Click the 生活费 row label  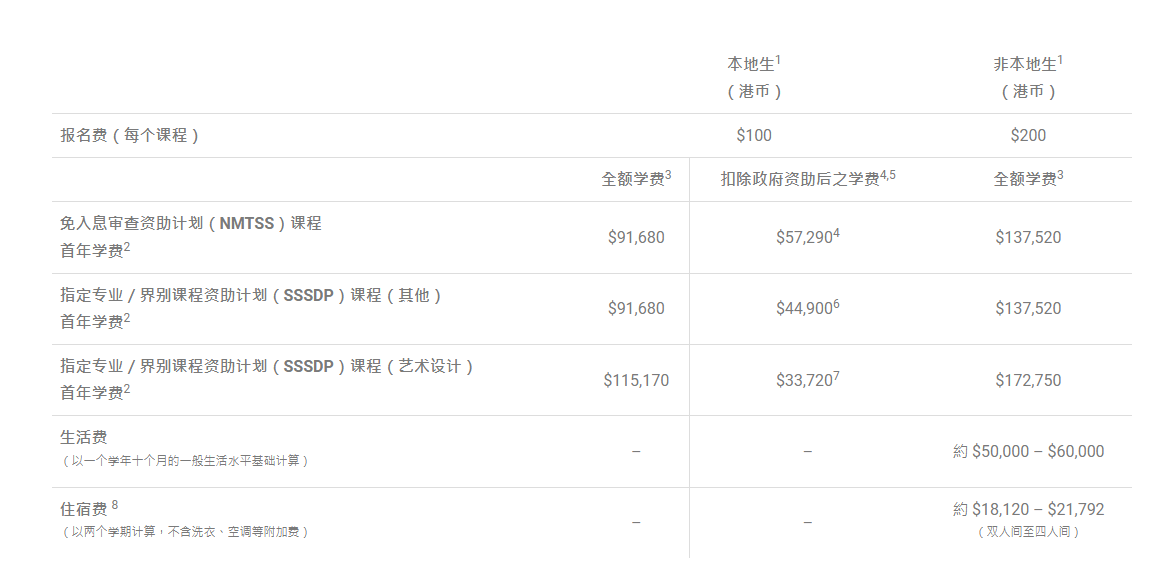pyautogui.click(x=83, y=437)
